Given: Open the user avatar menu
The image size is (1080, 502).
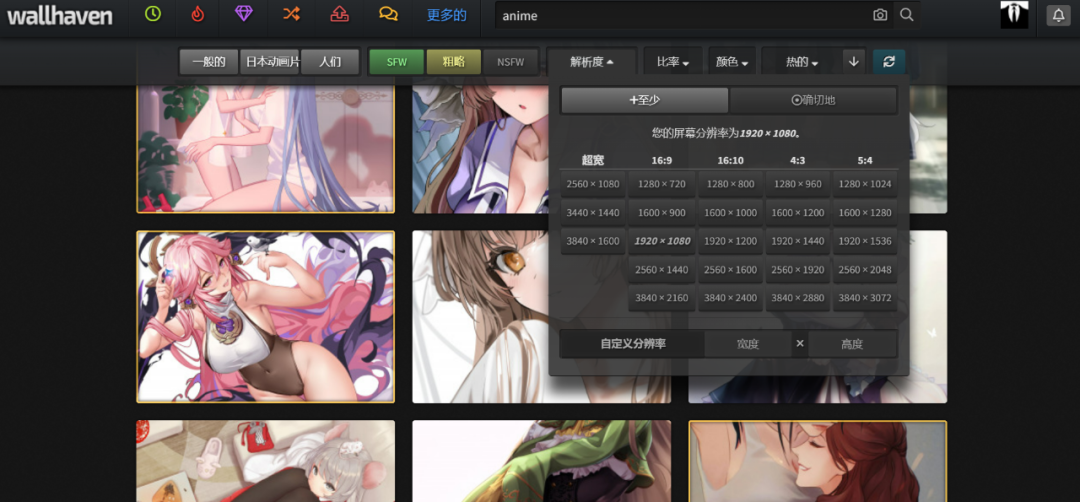Looking at the screenshot, I should tap(1014, 14).
